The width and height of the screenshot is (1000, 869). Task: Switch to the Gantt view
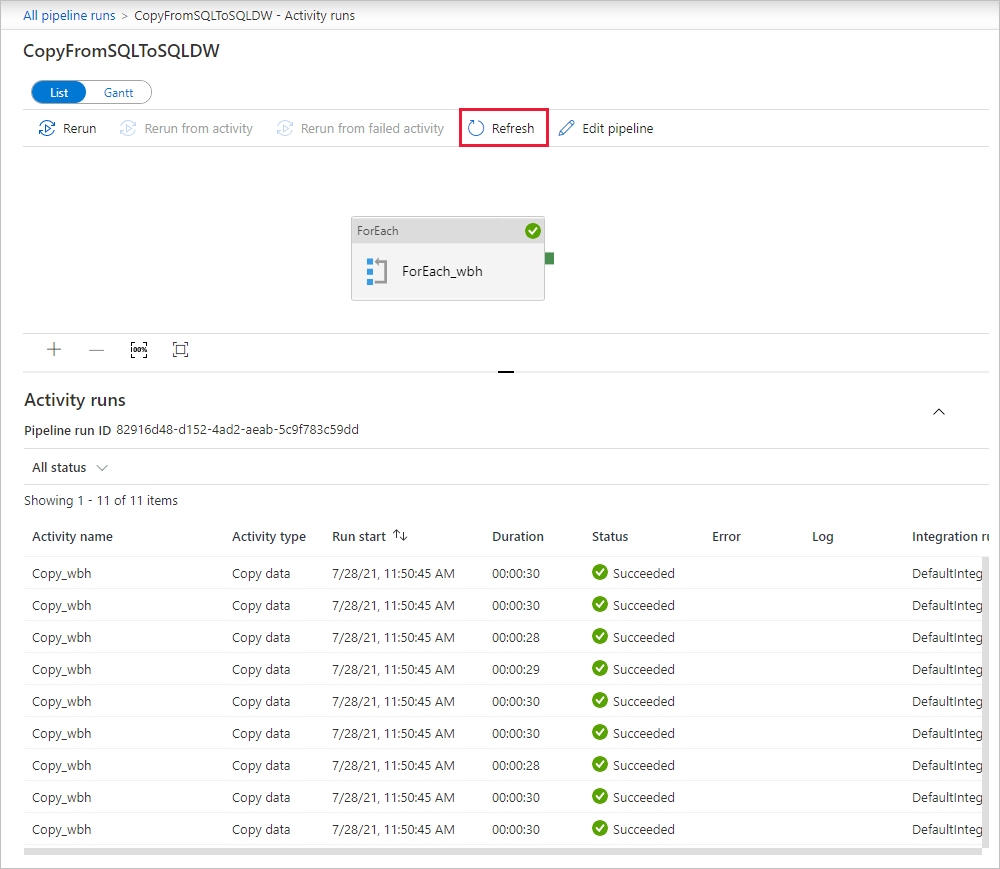[x=118, y=93]
